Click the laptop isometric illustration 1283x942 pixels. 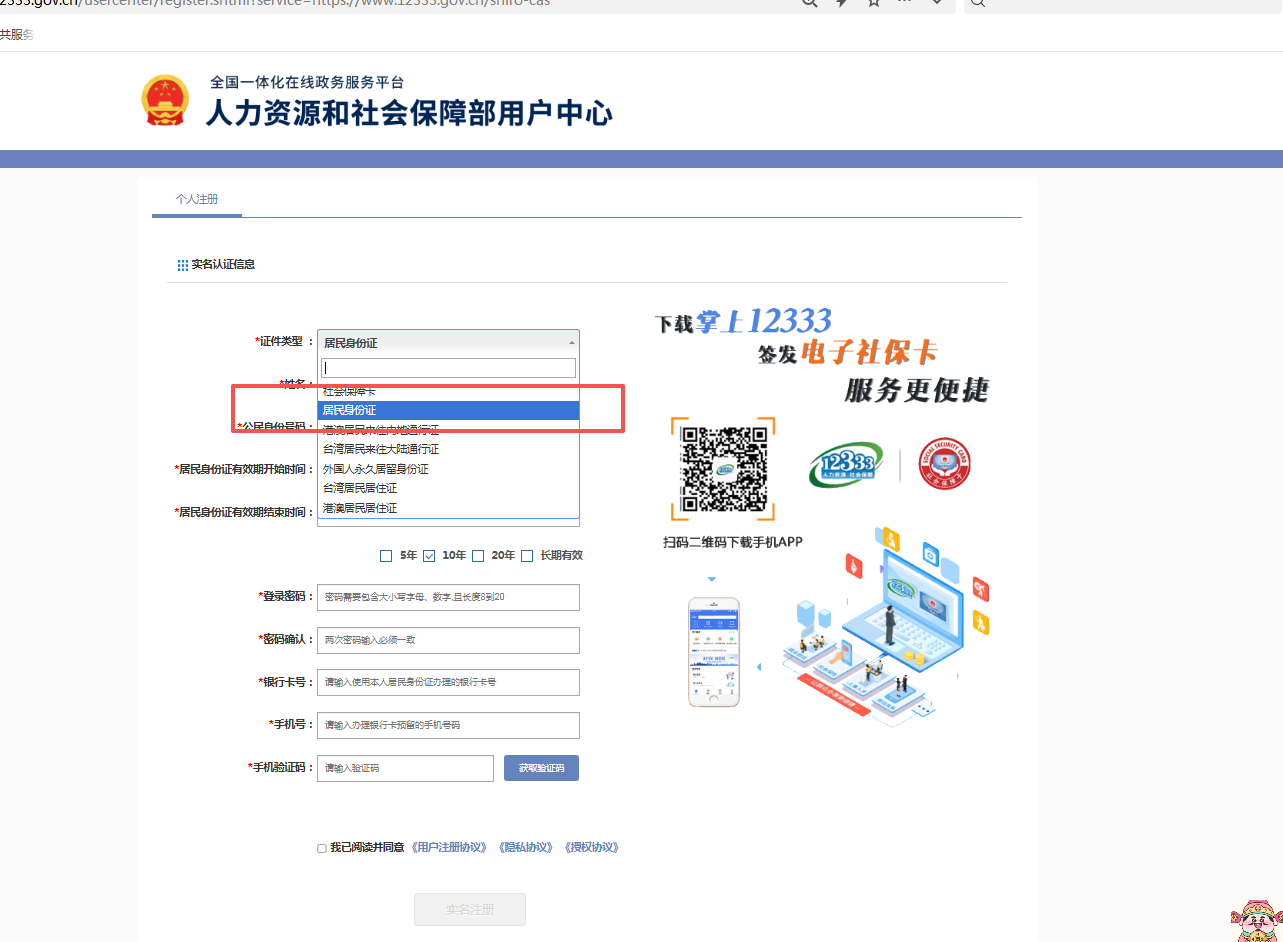pos(903,610)
